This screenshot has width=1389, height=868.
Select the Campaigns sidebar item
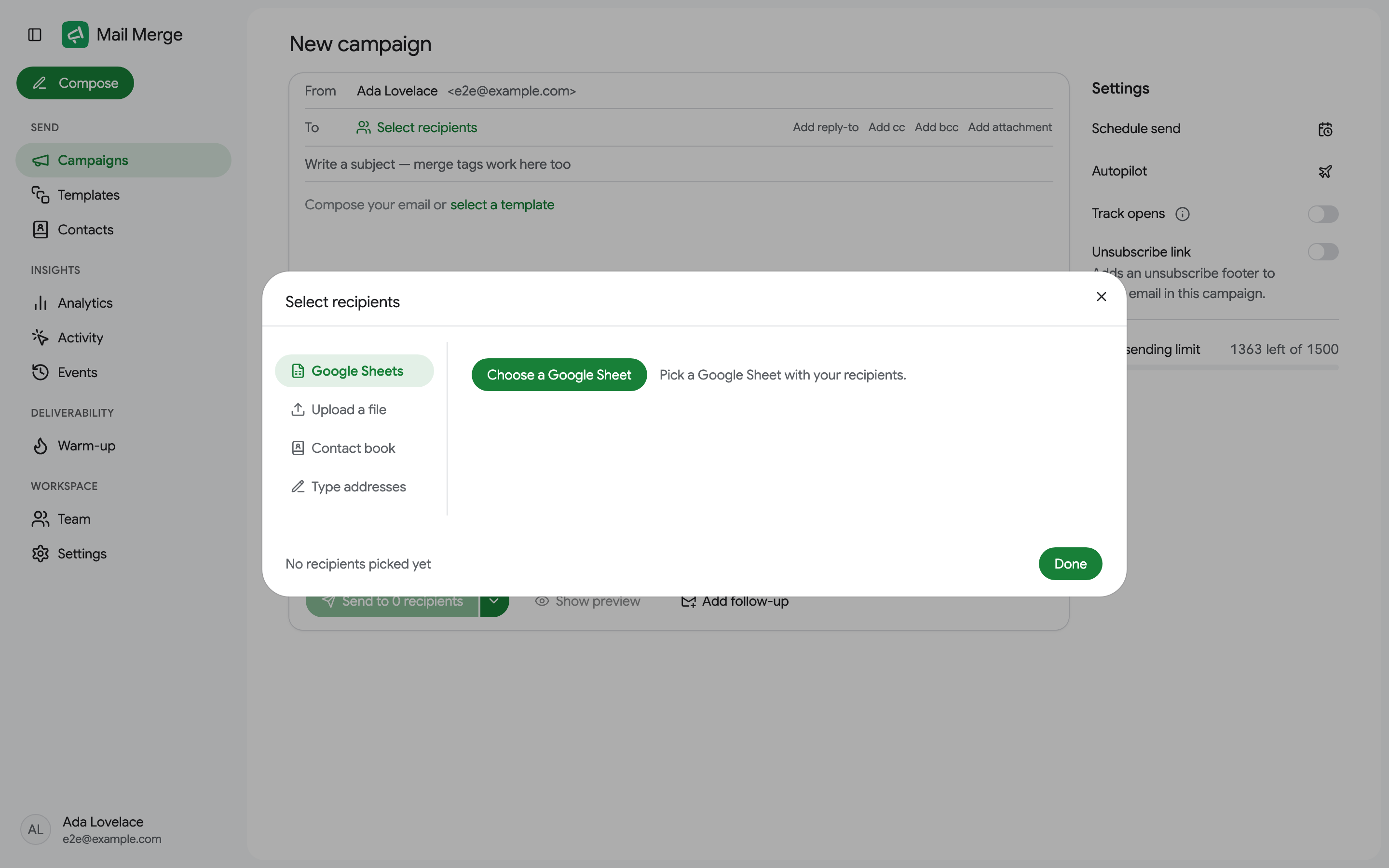pos(123,160)
